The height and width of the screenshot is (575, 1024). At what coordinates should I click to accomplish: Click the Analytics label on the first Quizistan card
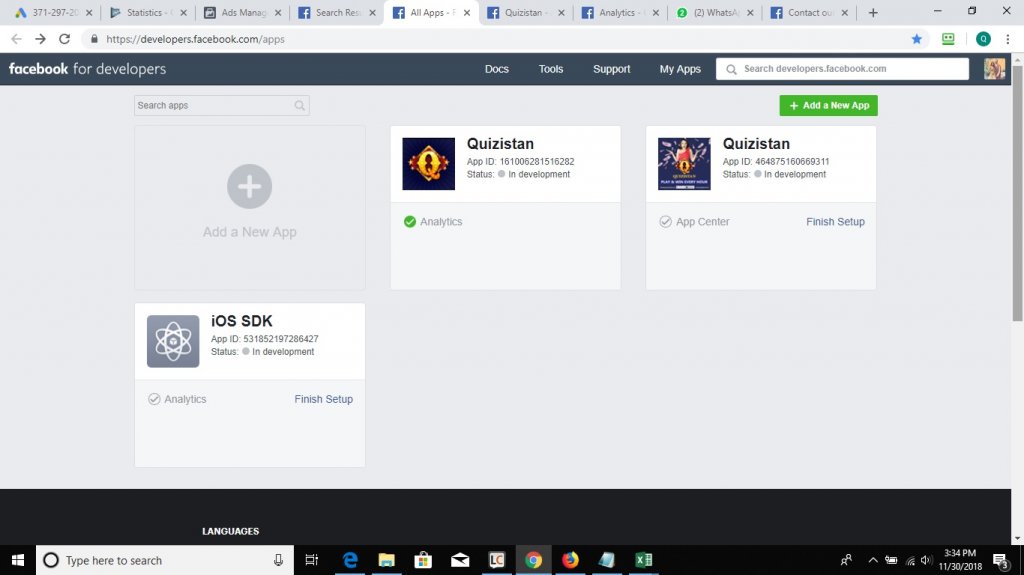click(441, 222)
